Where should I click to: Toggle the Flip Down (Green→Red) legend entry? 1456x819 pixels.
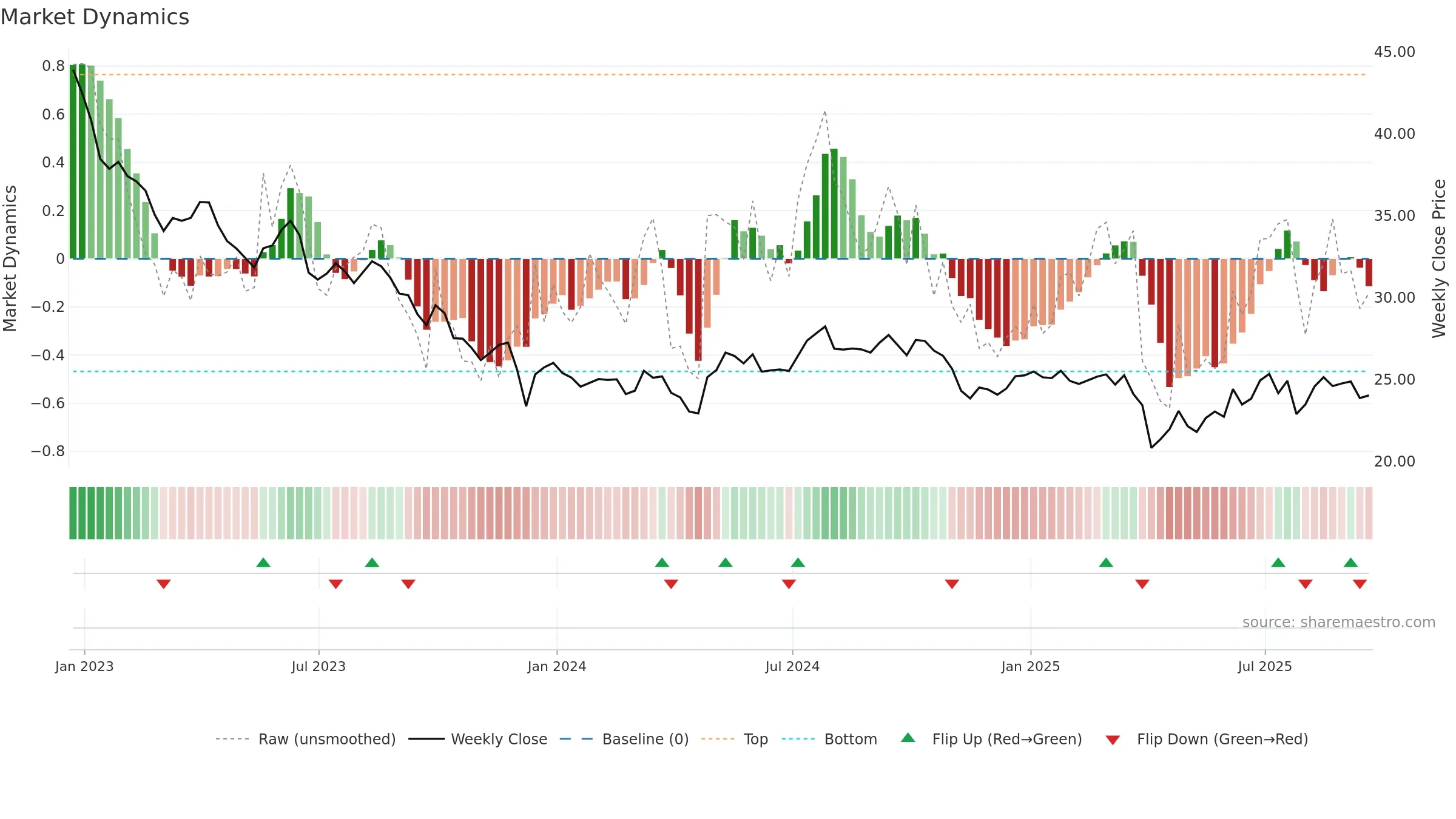pyautogui.click(x=1207, y=739)
